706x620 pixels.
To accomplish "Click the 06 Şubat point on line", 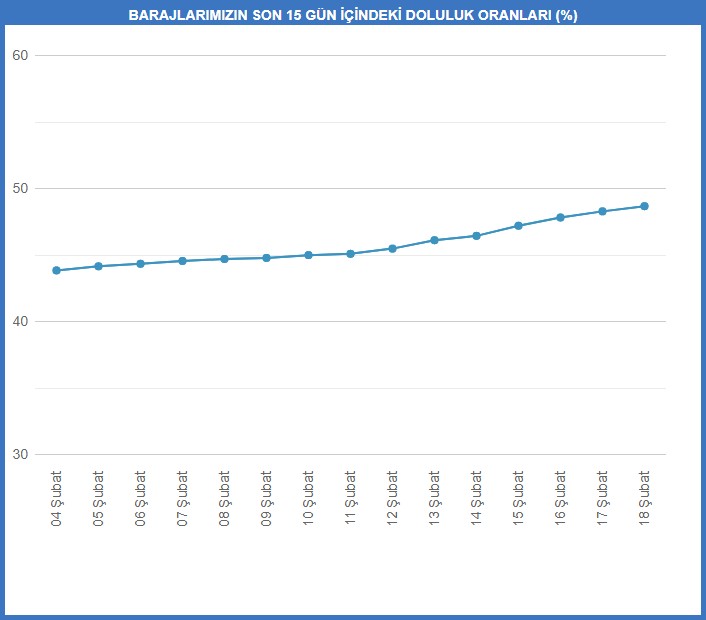I will pyautogui.click(x=140, y=264).
